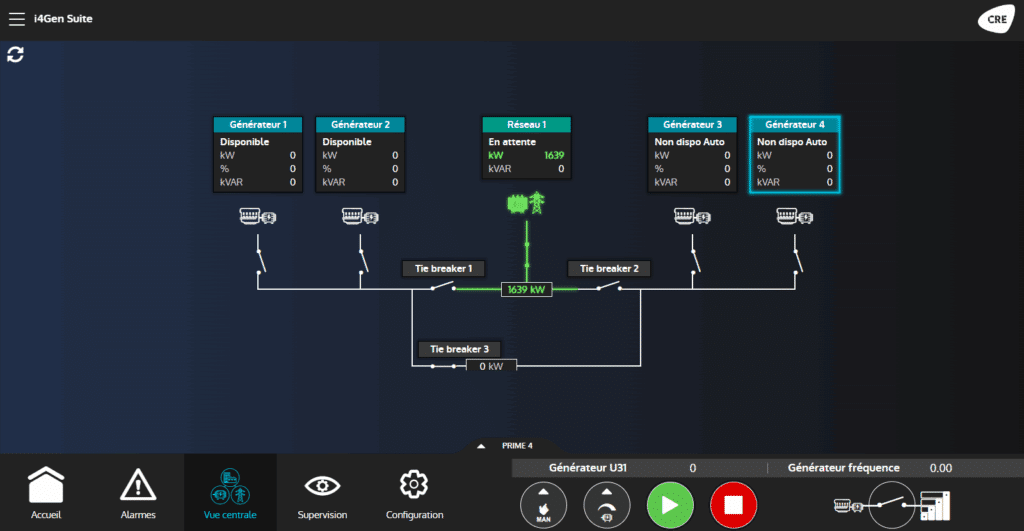
Task: Toggle Tie breaker 1 switch
Action: tap(442, 288)
